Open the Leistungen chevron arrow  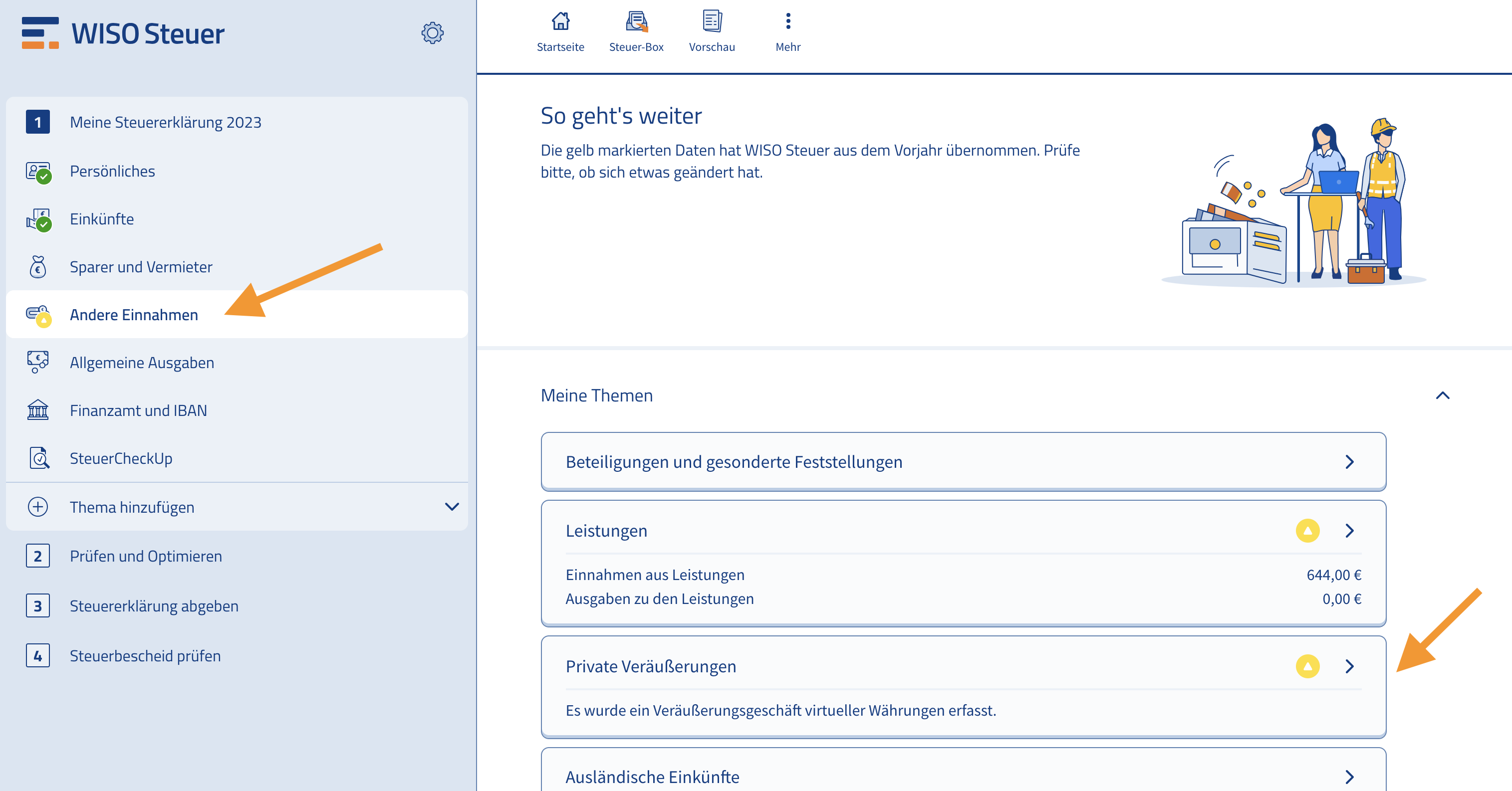(1349, 531)
